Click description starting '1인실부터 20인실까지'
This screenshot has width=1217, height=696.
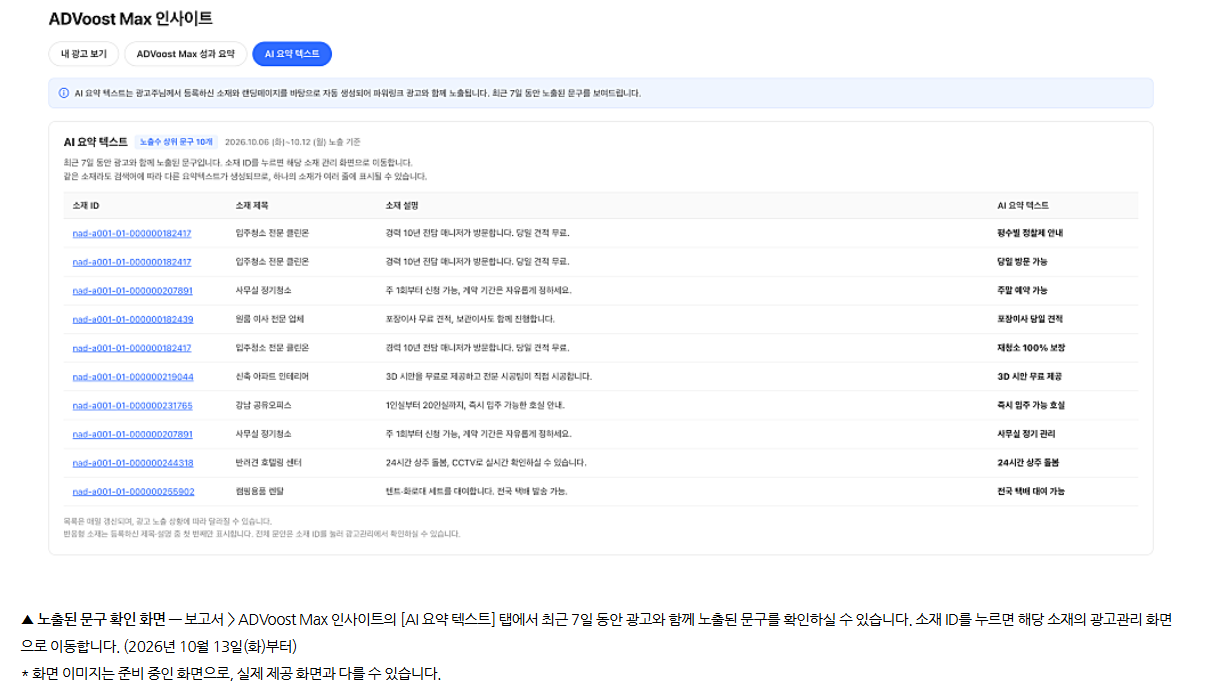coord(475,406)
